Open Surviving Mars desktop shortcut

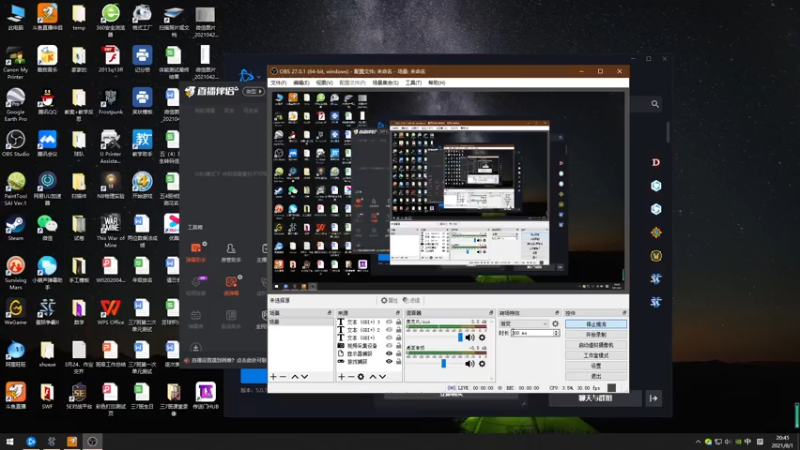pyautogui.click(x=15, y=273)
